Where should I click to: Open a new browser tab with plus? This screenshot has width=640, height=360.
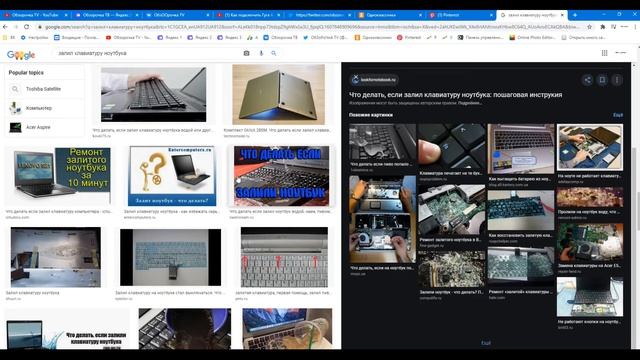pos(575,15)
